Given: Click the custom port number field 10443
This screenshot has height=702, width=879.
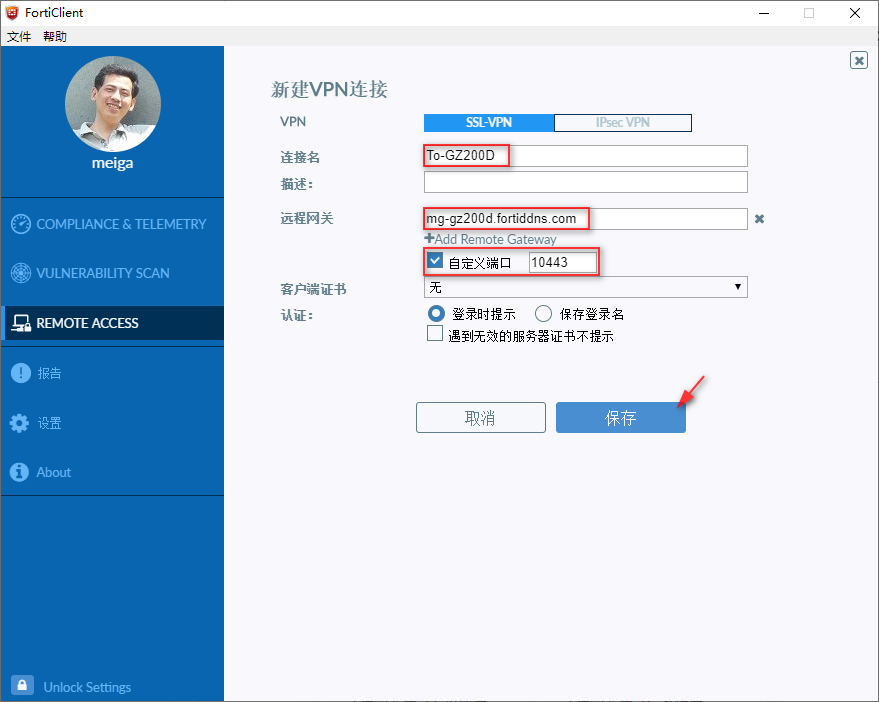Looking at the screenshot, I should click(x=563, y=262).
